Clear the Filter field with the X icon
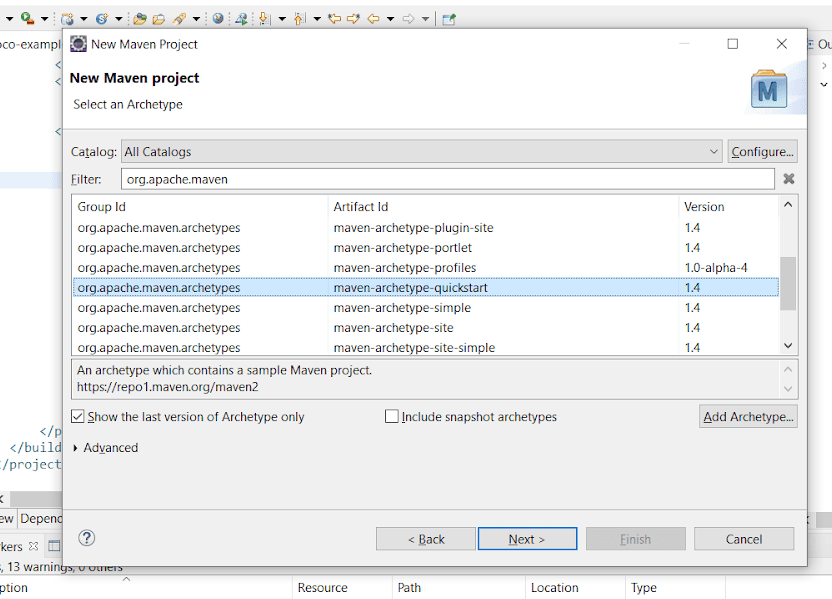The height and width of the screenshot is (599, 832). click(789, 179)
